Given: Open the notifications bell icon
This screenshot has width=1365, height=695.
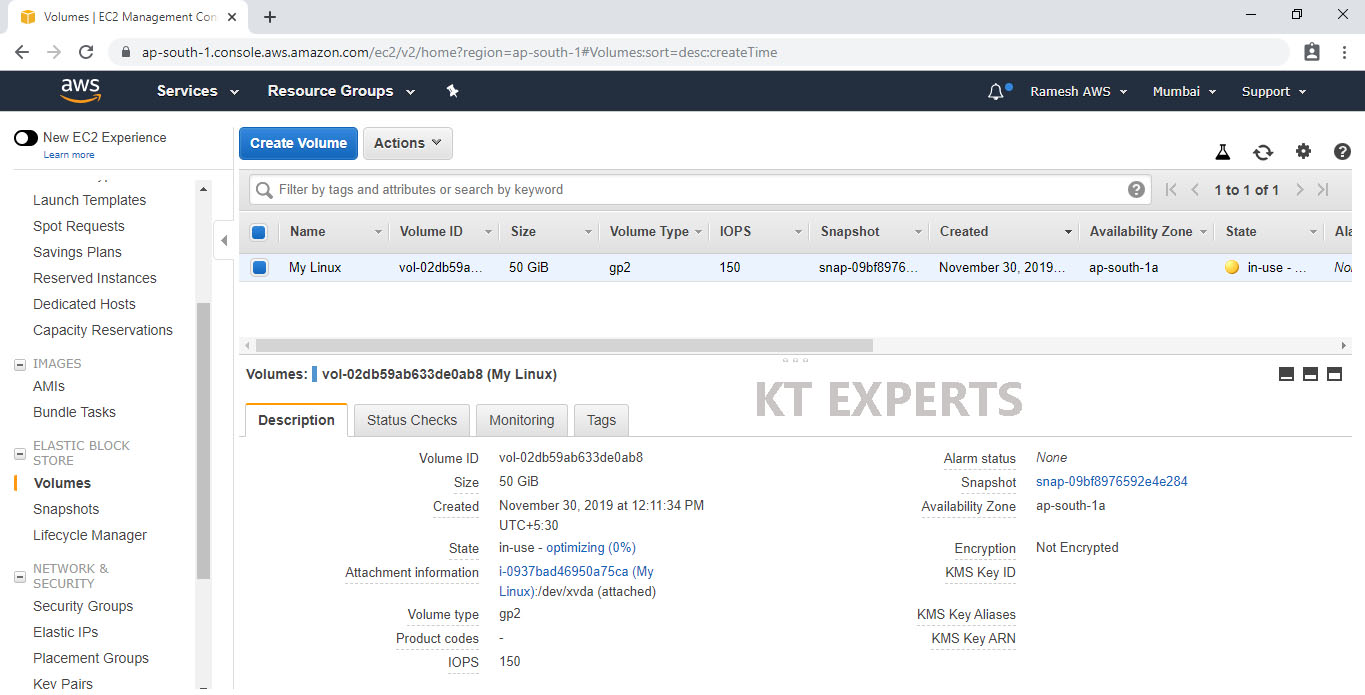Looking at the screenshot, I should (996, 92).
